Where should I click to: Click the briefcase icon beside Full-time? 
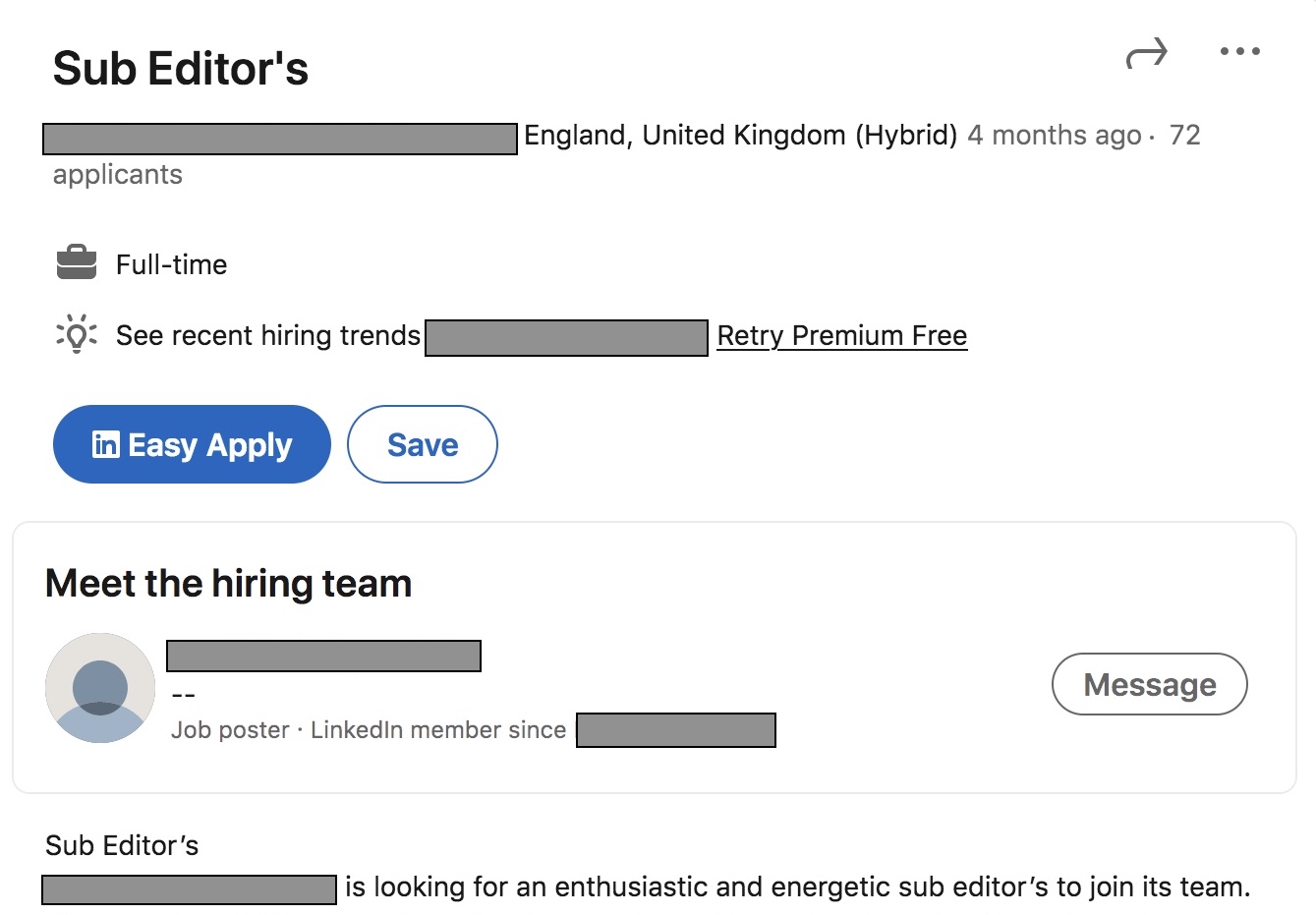coord(77,263)
